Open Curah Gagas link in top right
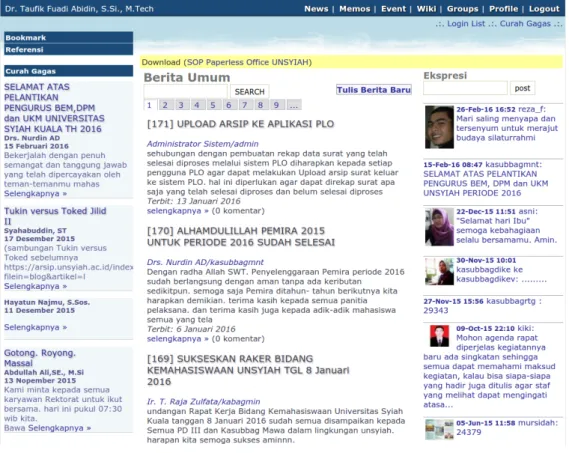This screenshot has width=569, height=453. (525, 24)
